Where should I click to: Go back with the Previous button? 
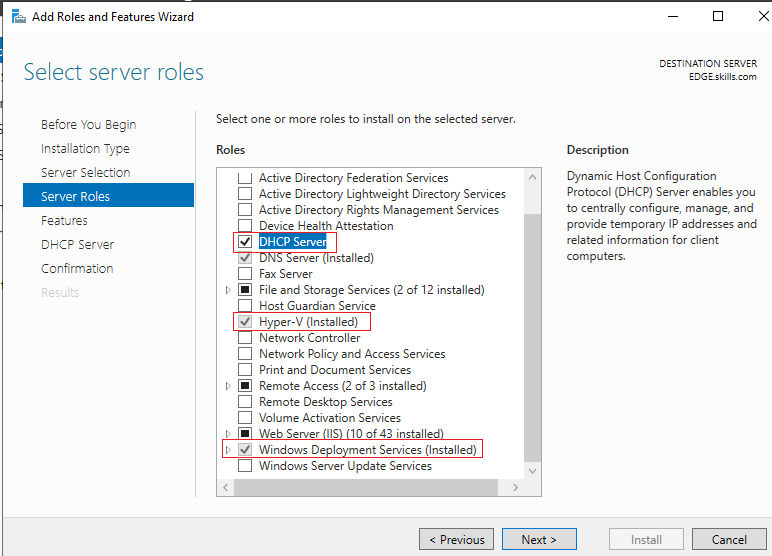click(456, 539)
